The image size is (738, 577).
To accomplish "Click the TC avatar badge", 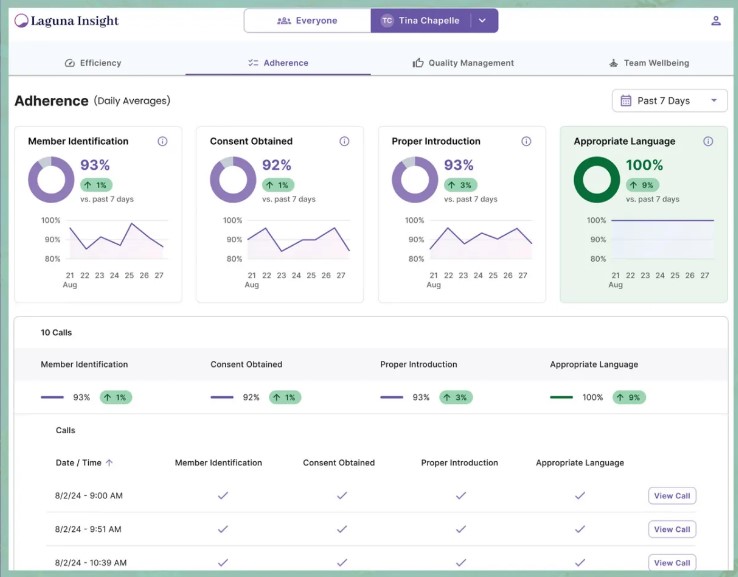I will (387, 21).
